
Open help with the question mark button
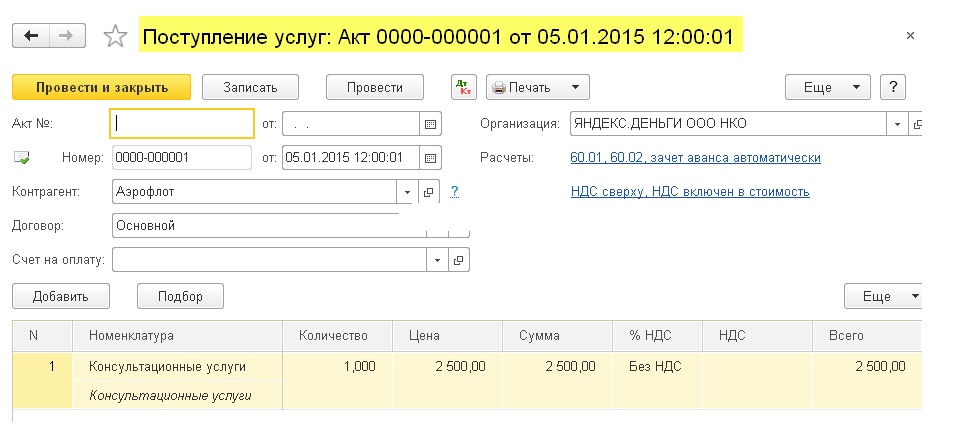point(893,87)
